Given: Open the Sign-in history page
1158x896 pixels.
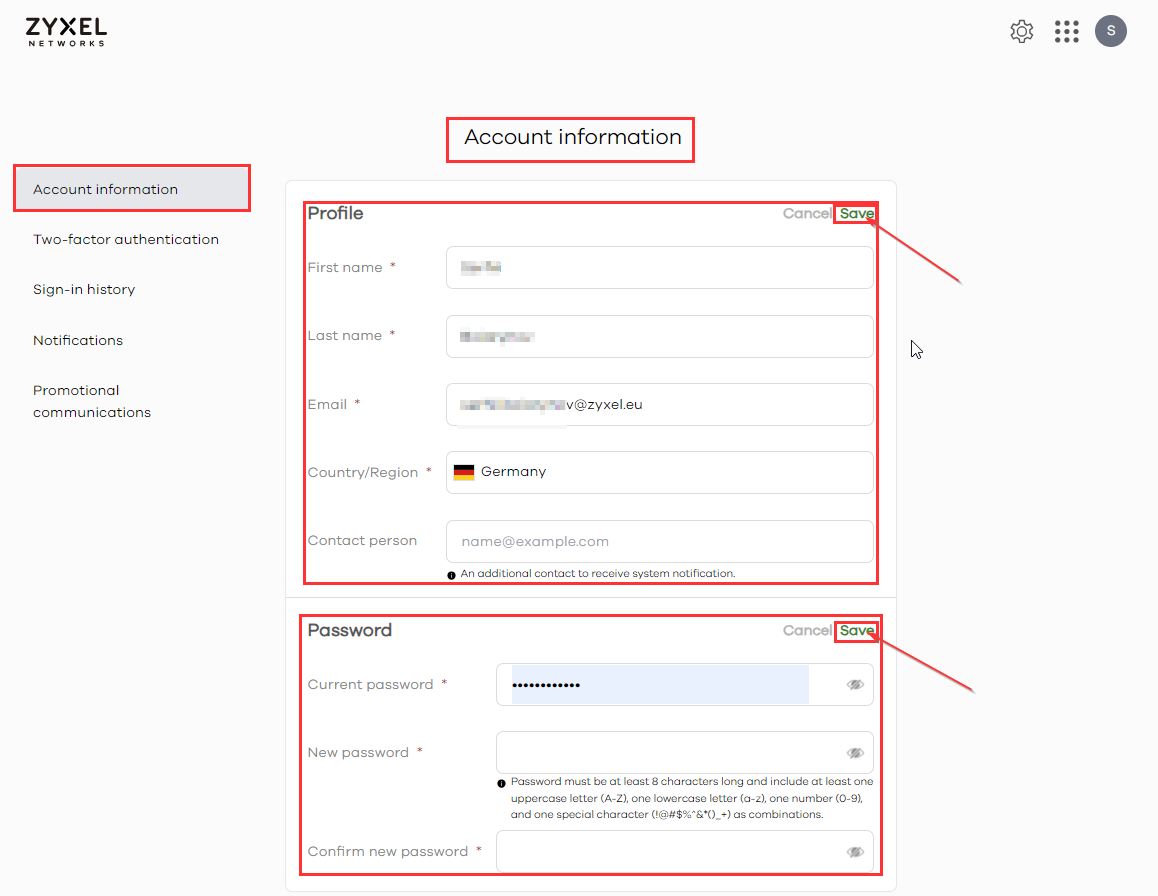Looking at the screenshot, I should tap(84, 289).
